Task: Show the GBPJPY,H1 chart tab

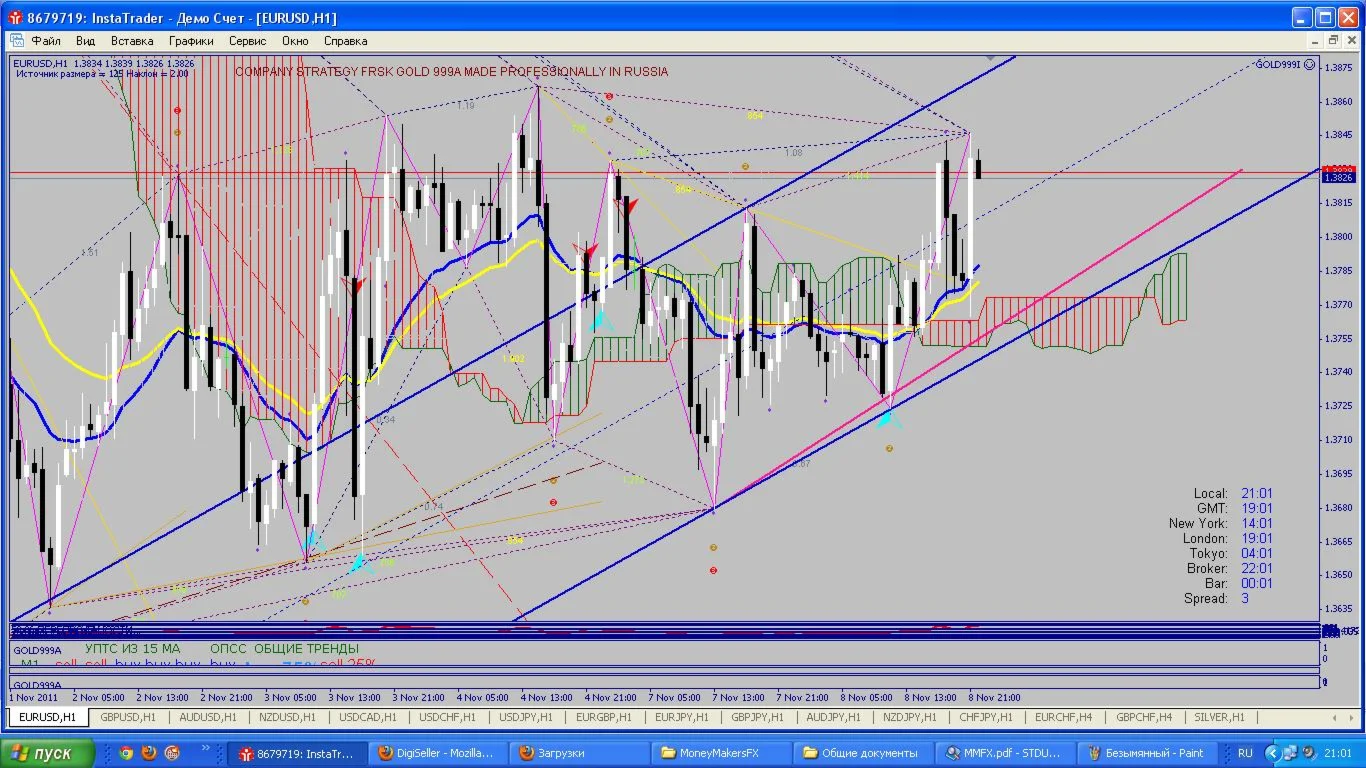Action: [758, 717]
